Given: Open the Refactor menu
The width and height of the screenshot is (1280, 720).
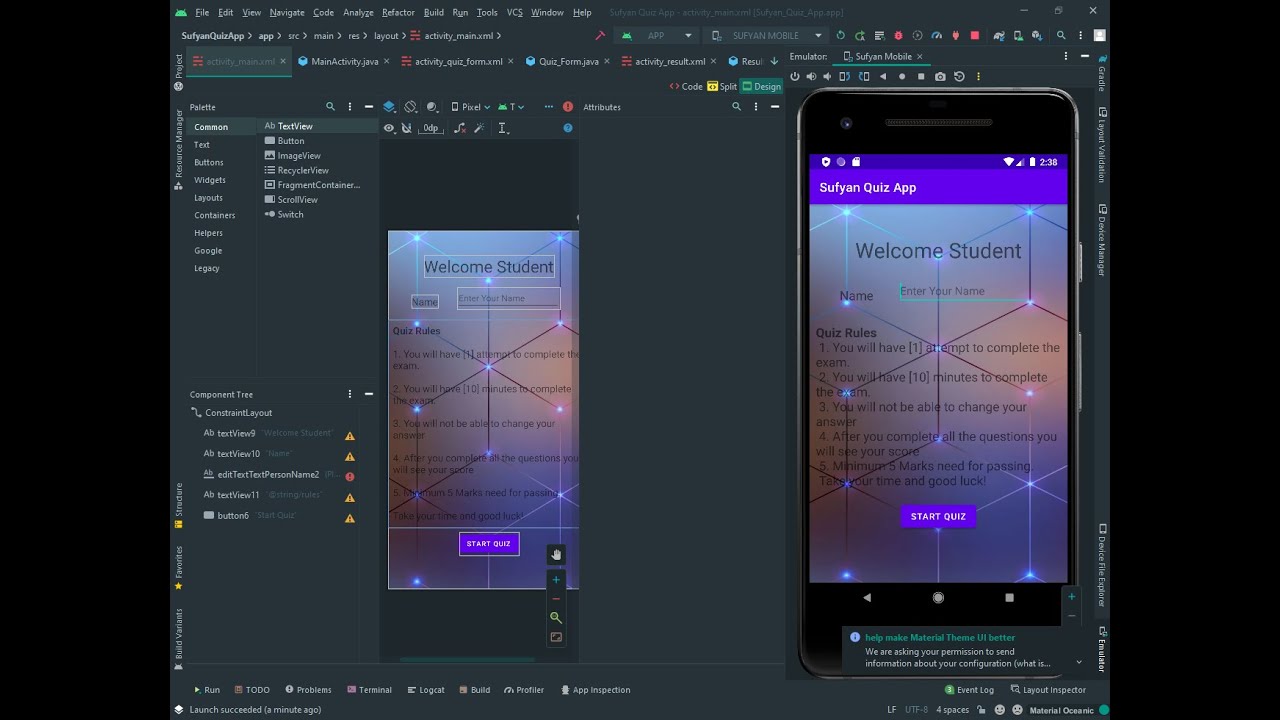Looking at the screenshot, I should (x=398, y=12).
